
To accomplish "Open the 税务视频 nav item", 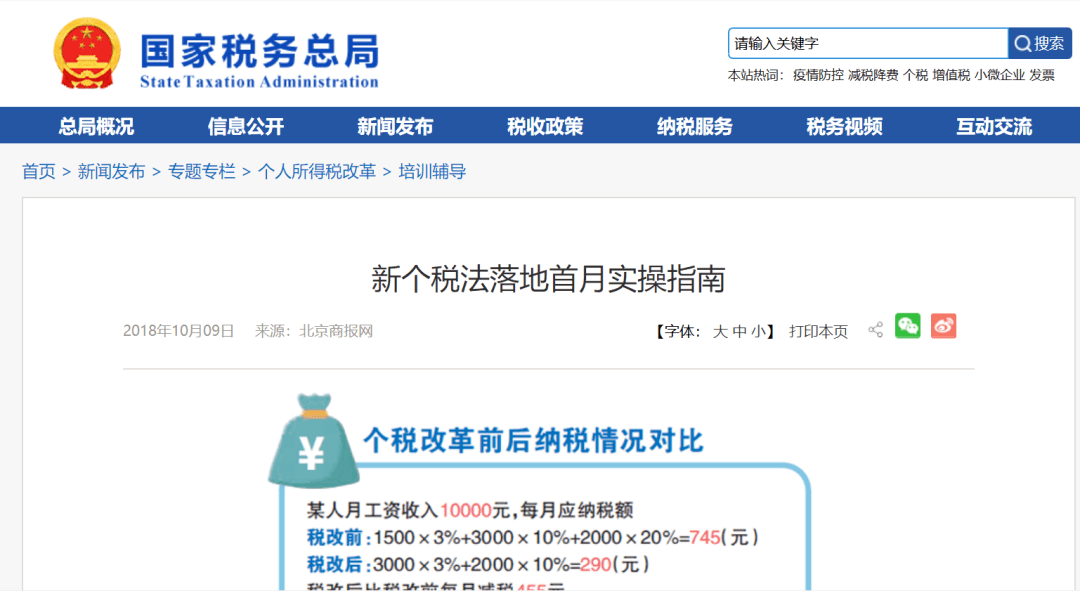I will pos(845,126).
